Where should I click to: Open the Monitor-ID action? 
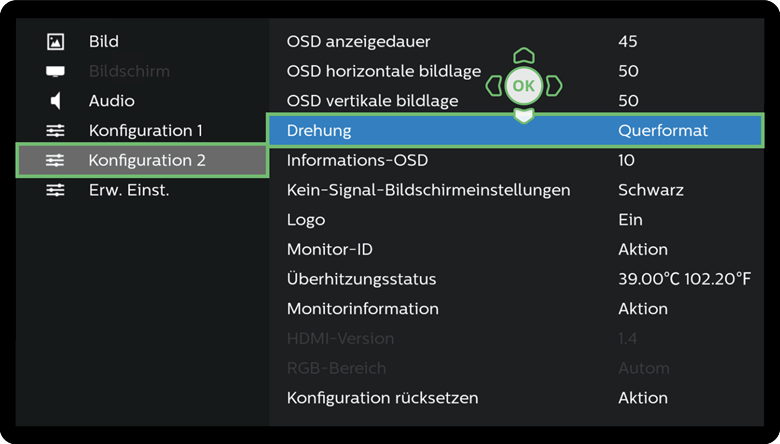coord(642,249)
